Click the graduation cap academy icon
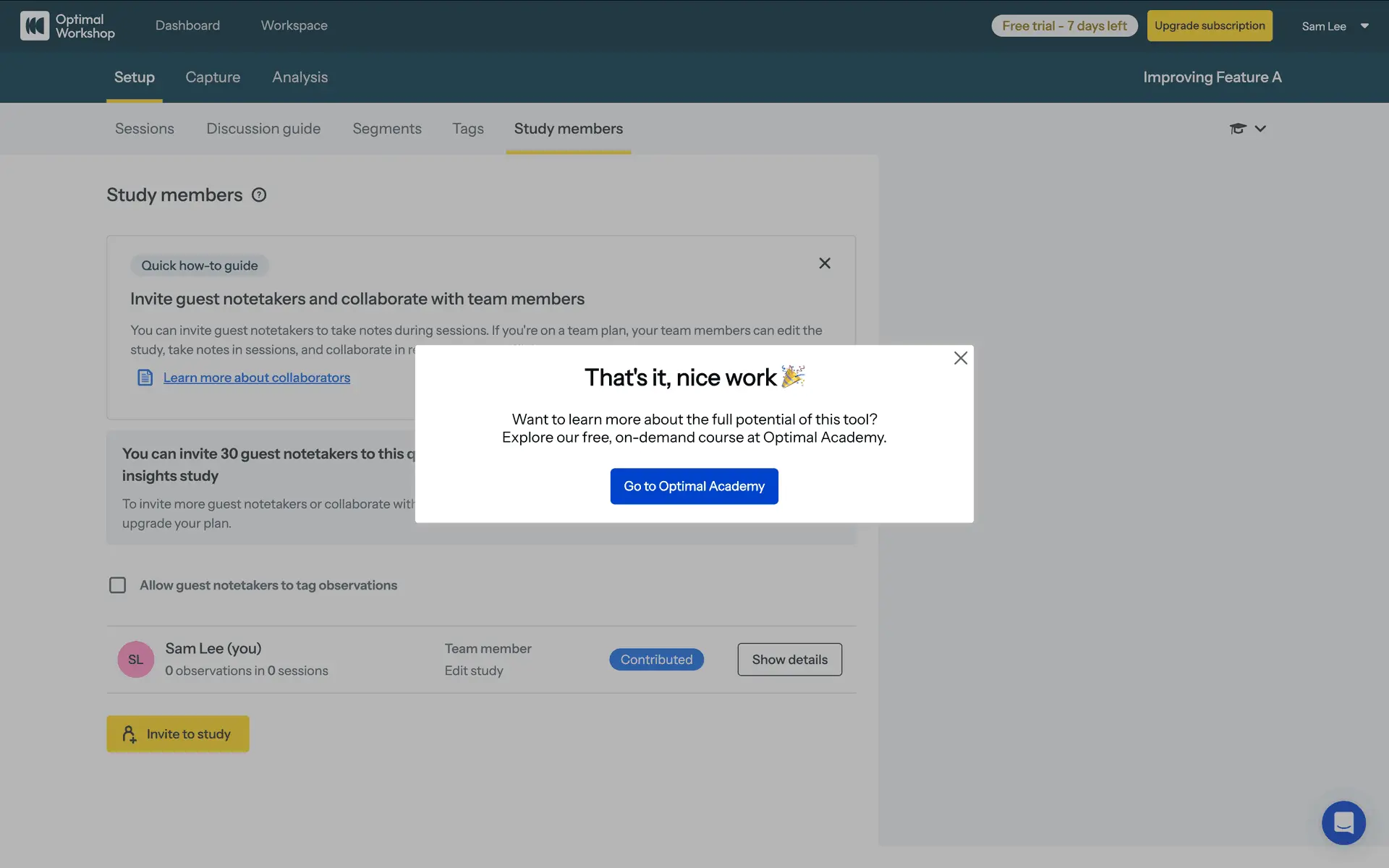The width and height of the screenshot is (1389, 868). pos(1238,129)
